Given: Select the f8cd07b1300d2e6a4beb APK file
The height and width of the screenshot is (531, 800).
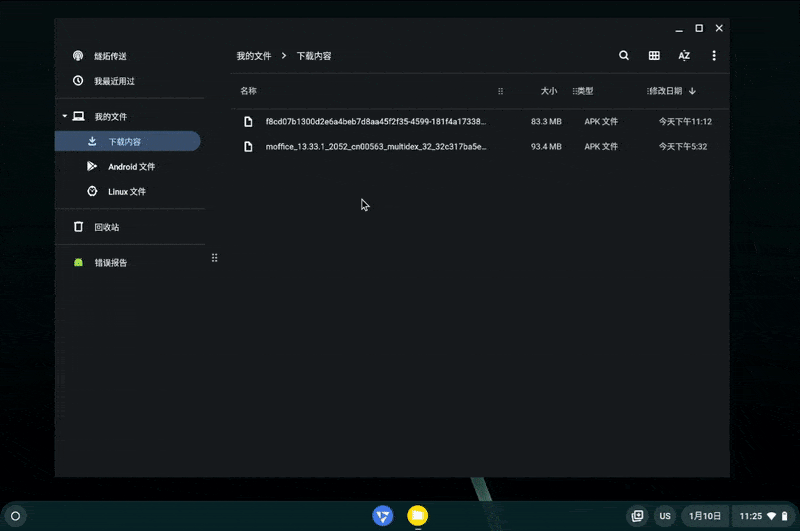Looking at the screenshot, I should (480, 121).
